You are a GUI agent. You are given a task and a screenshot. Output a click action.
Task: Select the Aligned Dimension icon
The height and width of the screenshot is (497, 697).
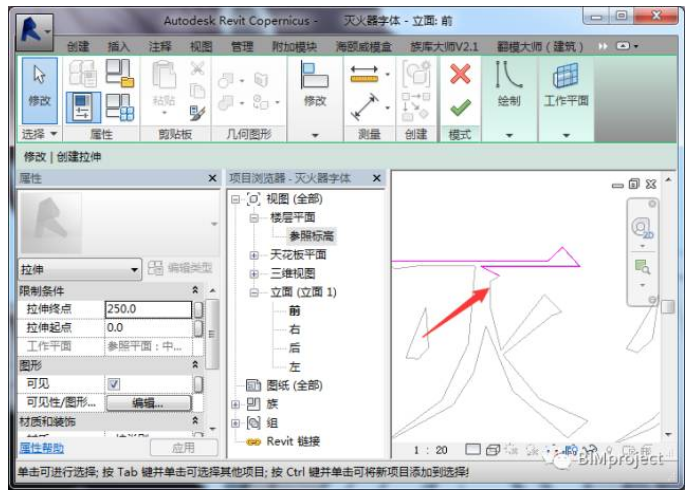(365, 107)
